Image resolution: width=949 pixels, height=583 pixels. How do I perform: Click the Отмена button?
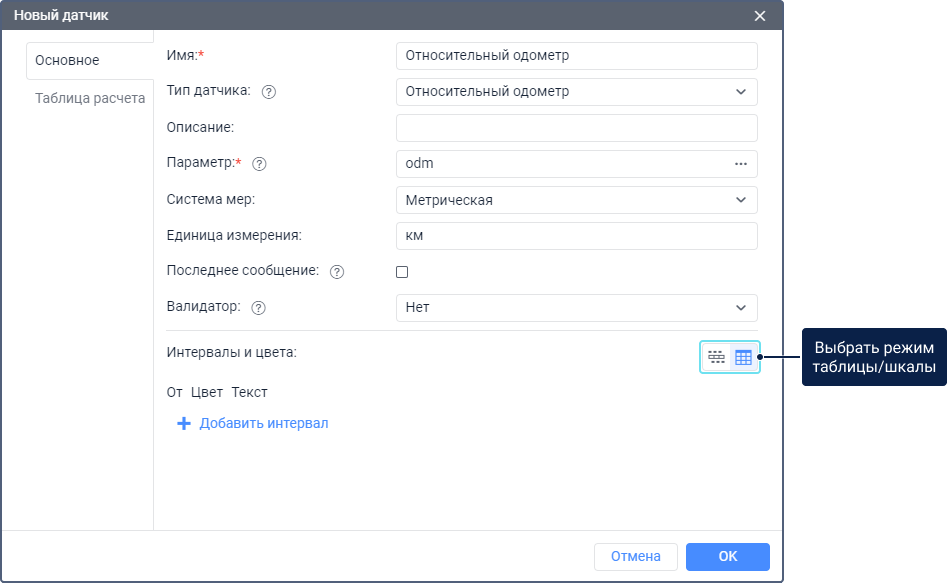[635, 557]
